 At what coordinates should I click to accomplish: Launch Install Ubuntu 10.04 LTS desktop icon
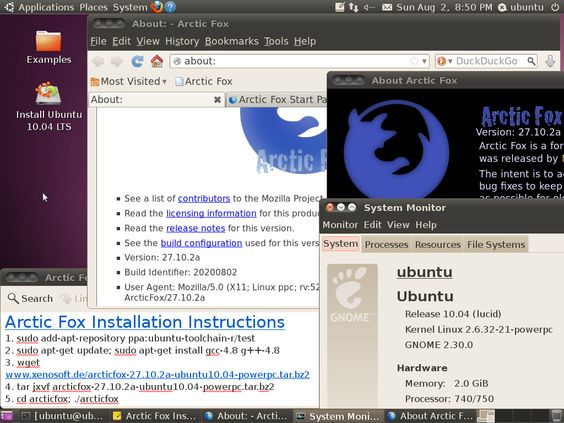pos(49,106)
